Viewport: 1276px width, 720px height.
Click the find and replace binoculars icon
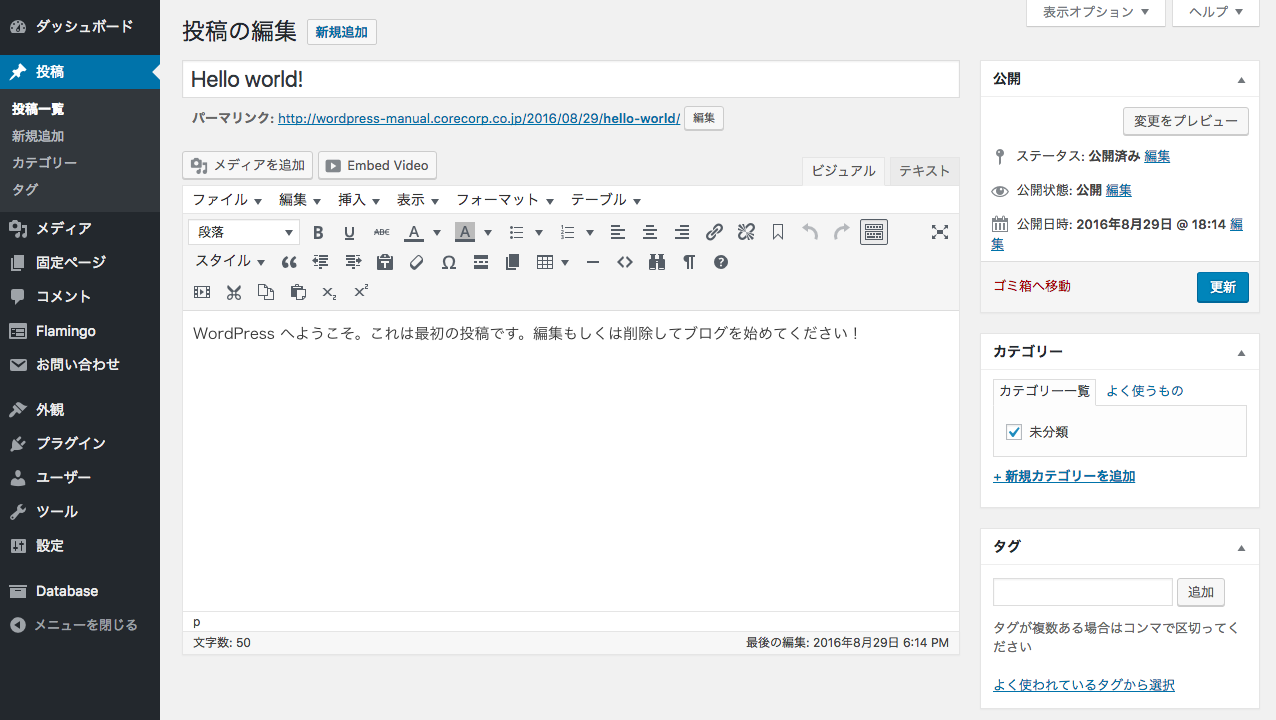657,263
